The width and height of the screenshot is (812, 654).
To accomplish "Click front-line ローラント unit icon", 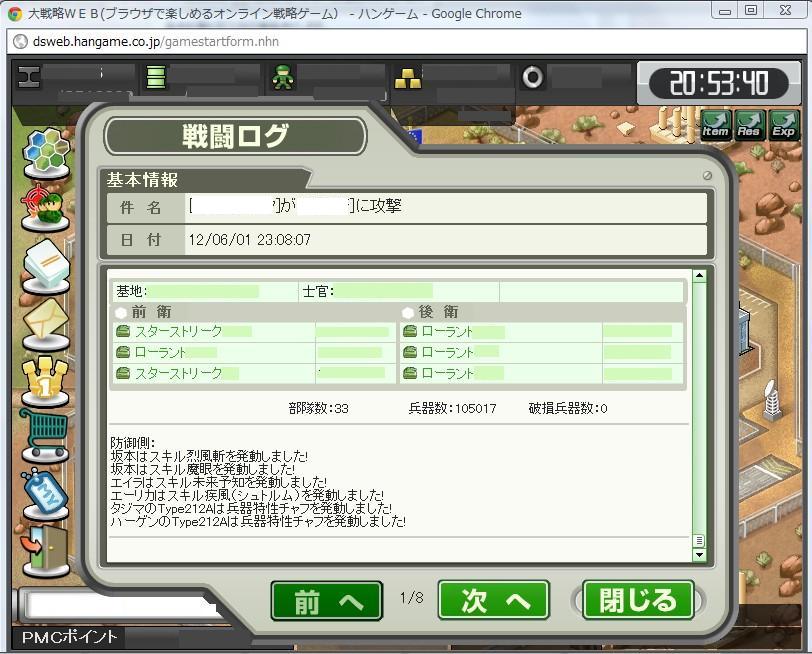I will click(x=123, y=352).
